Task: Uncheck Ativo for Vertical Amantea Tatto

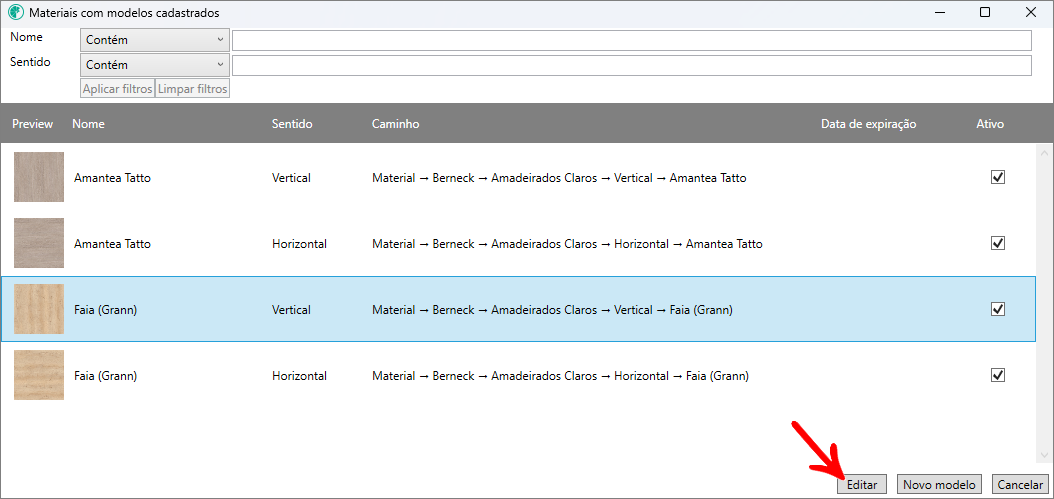Action: click(x=997, y=177)
